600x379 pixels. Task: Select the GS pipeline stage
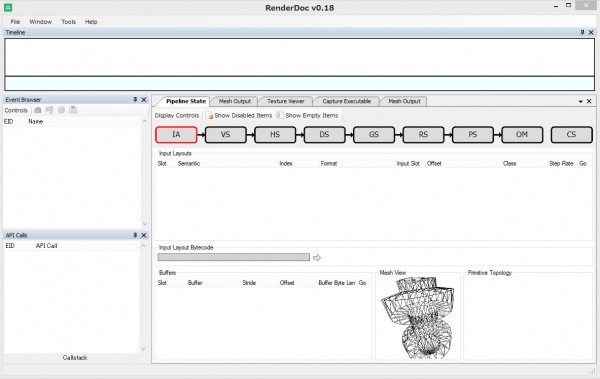coord(374,135)
